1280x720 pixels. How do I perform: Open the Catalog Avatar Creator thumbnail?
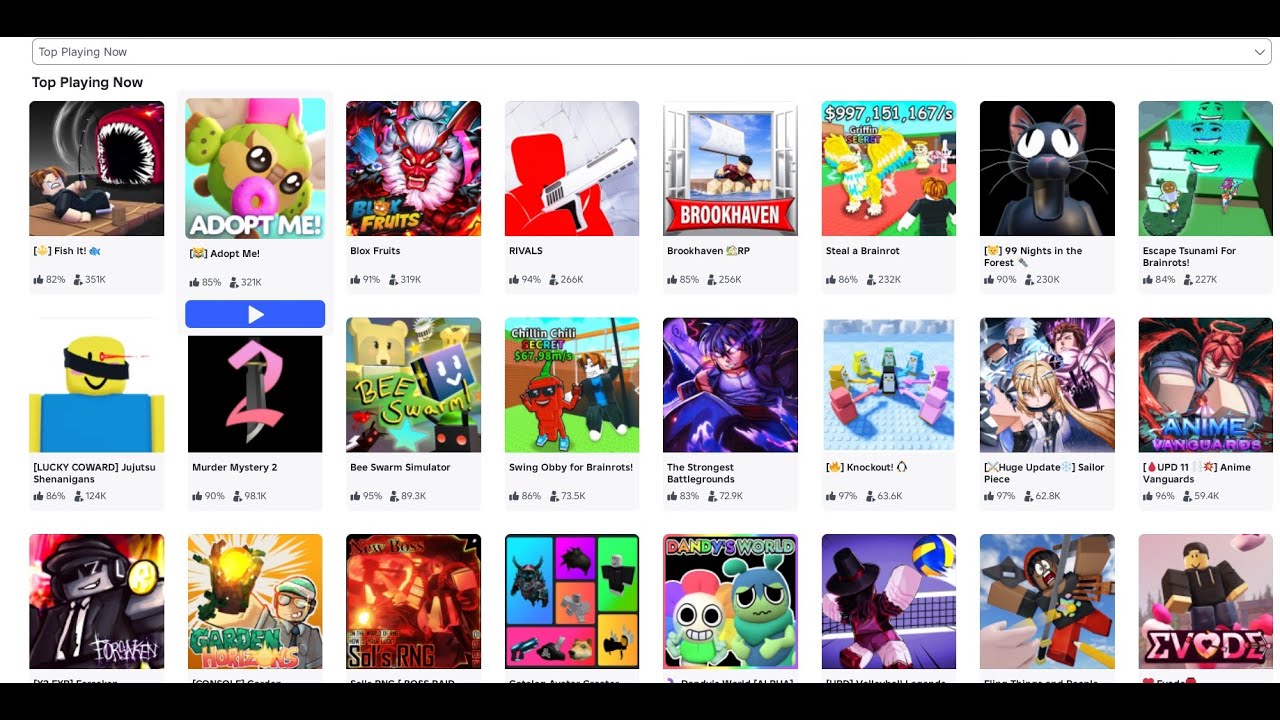tap(572, 601)
